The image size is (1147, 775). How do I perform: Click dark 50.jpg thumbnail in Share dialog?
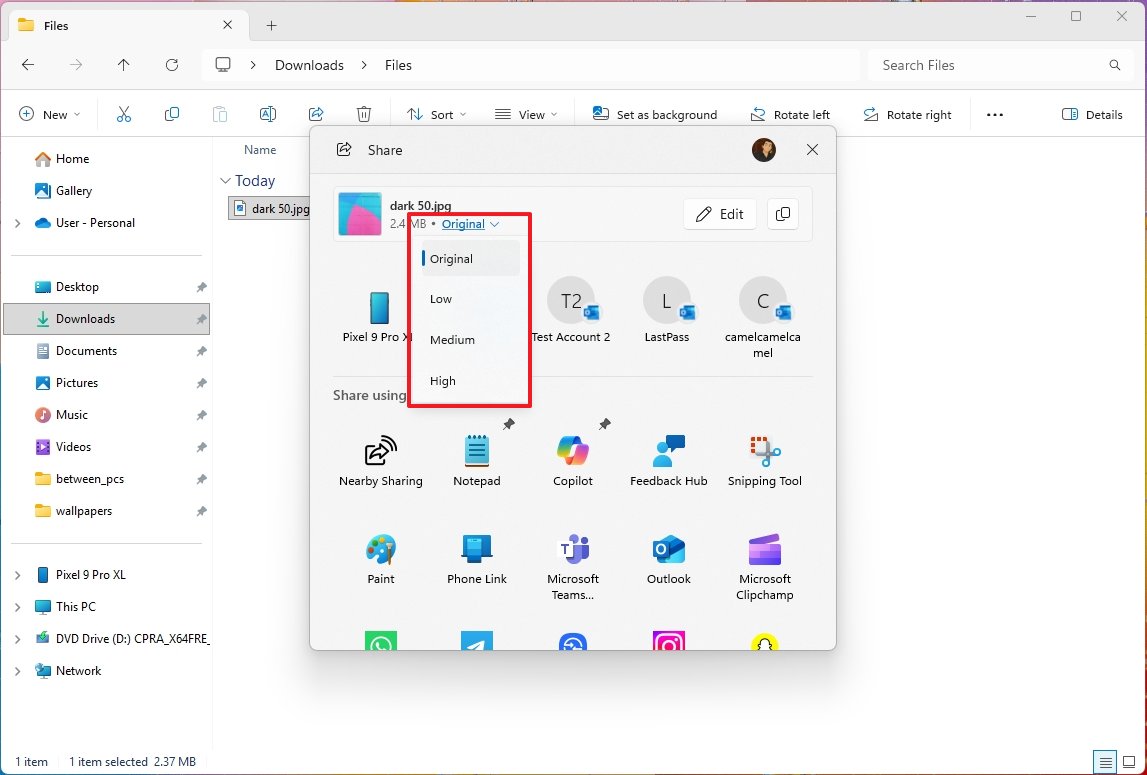click(x=360, y=214)
